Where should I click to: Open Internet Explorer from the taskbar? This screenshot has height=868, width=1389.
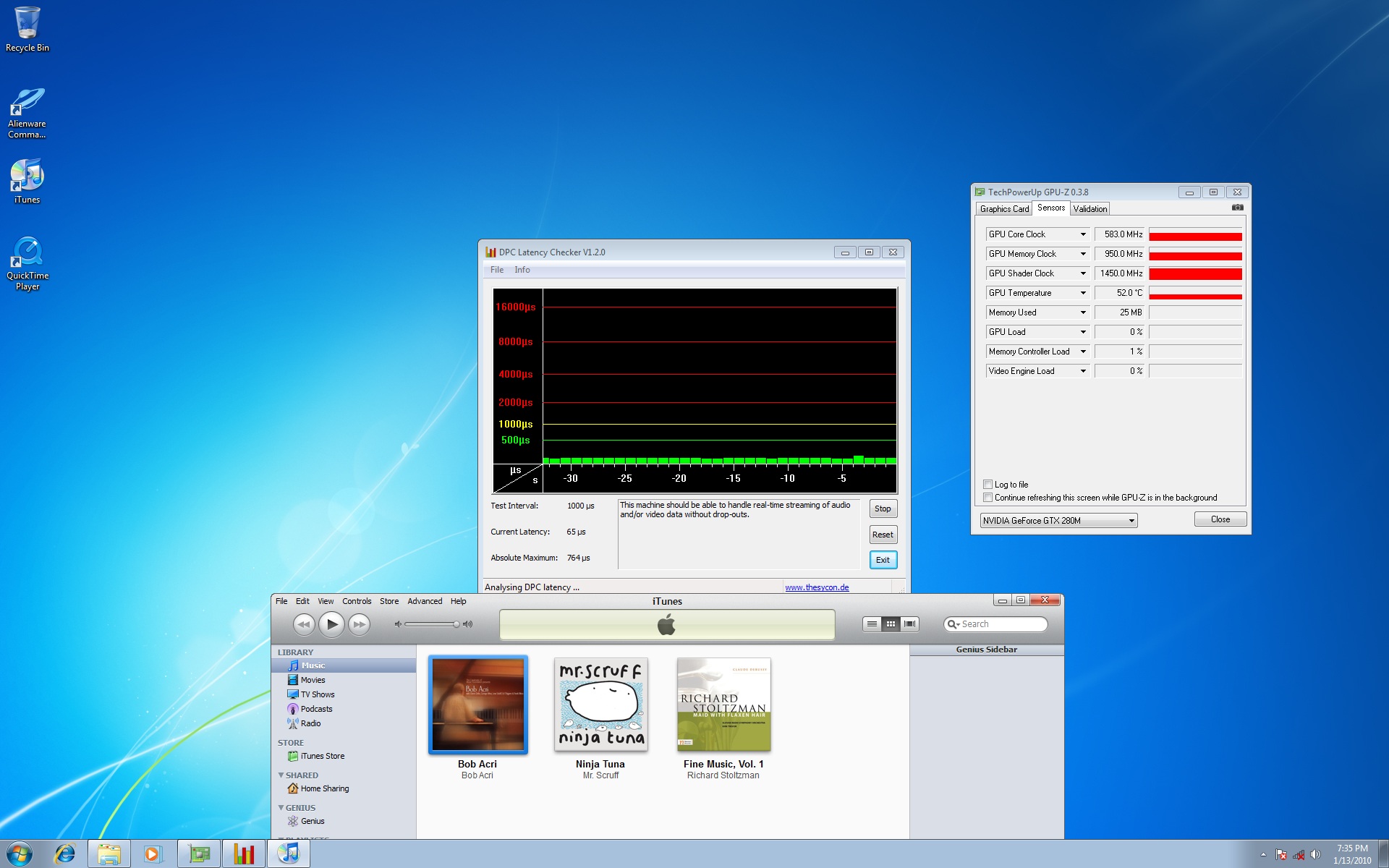tap(65, 854)
